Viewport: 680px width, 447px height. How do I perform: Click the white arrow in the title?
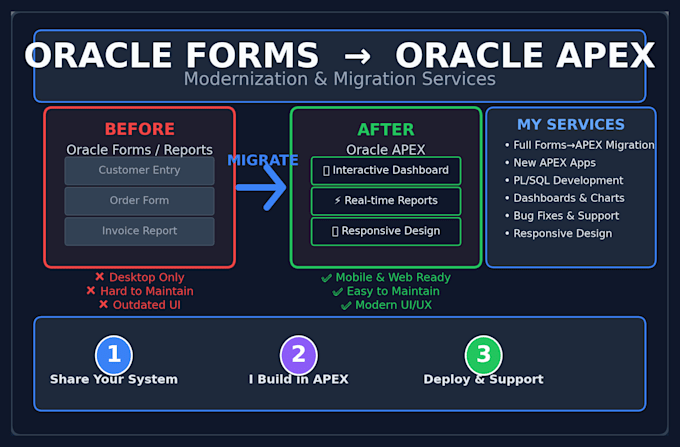(x=357, y=57)
